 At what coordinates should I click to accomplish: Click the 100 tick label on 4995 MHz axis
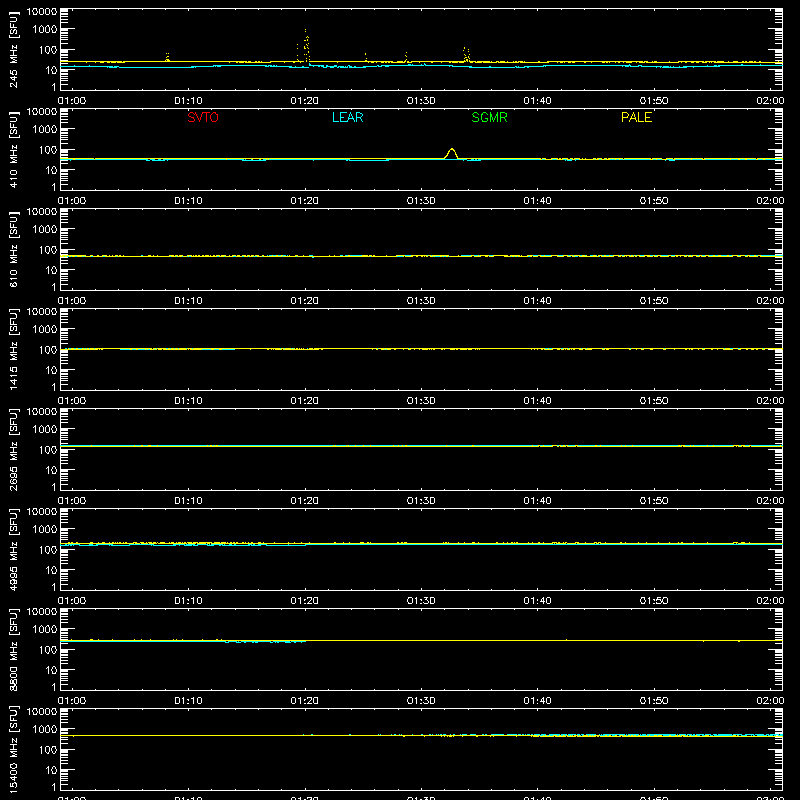point(48,549)
